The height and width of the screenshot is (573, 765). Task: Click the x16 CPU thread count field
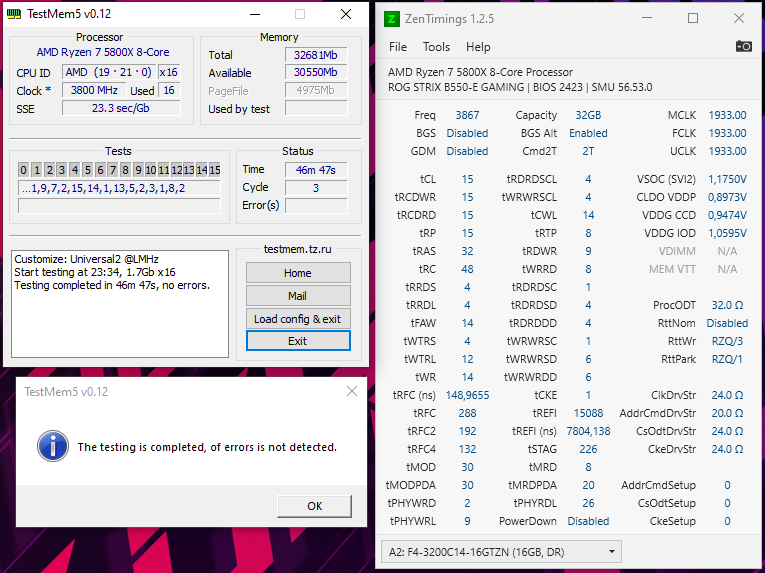[169, 72]
